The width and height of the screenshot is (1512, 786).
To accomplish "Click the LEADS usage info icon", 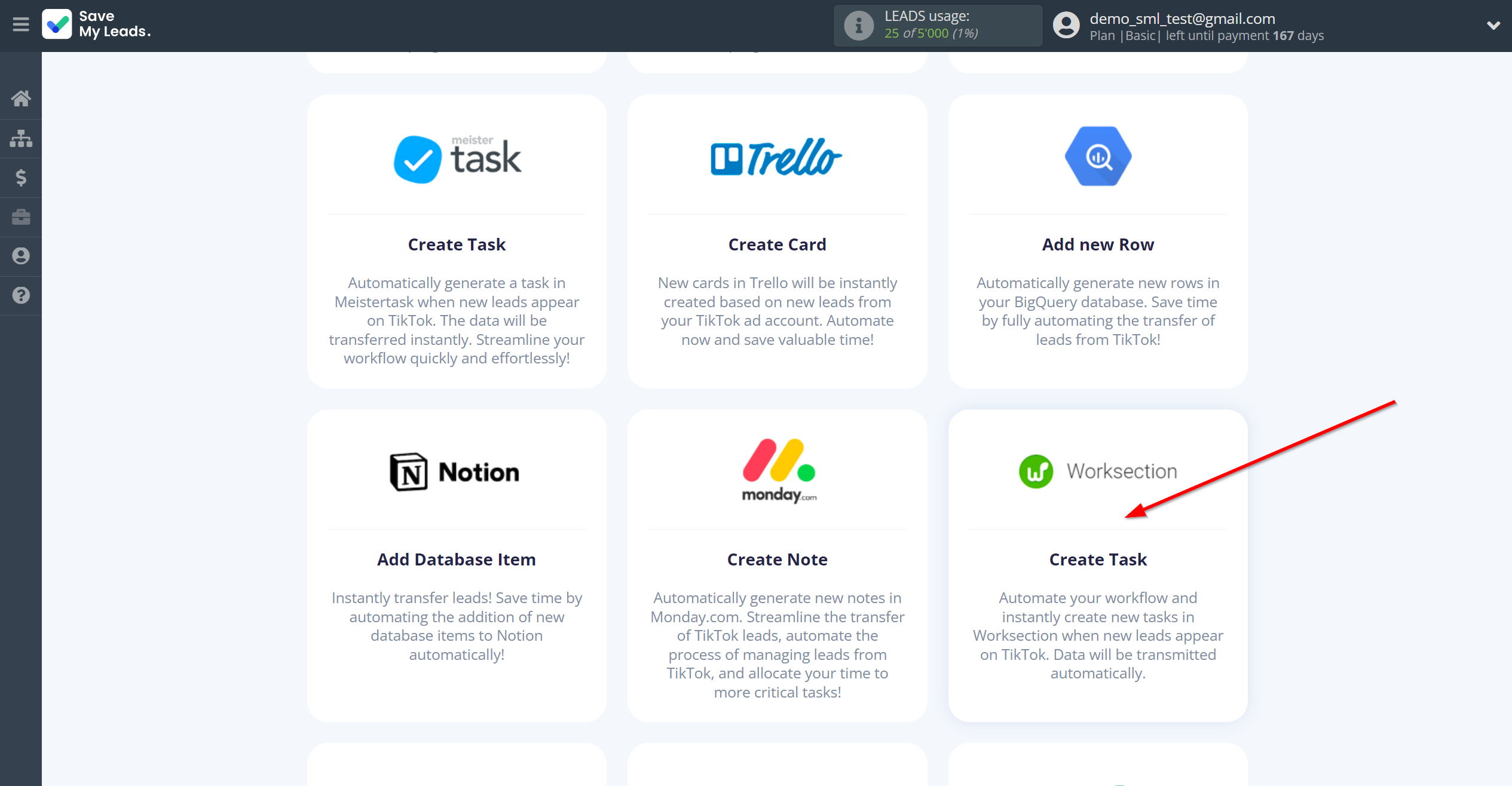I will [x=859, y=26].
